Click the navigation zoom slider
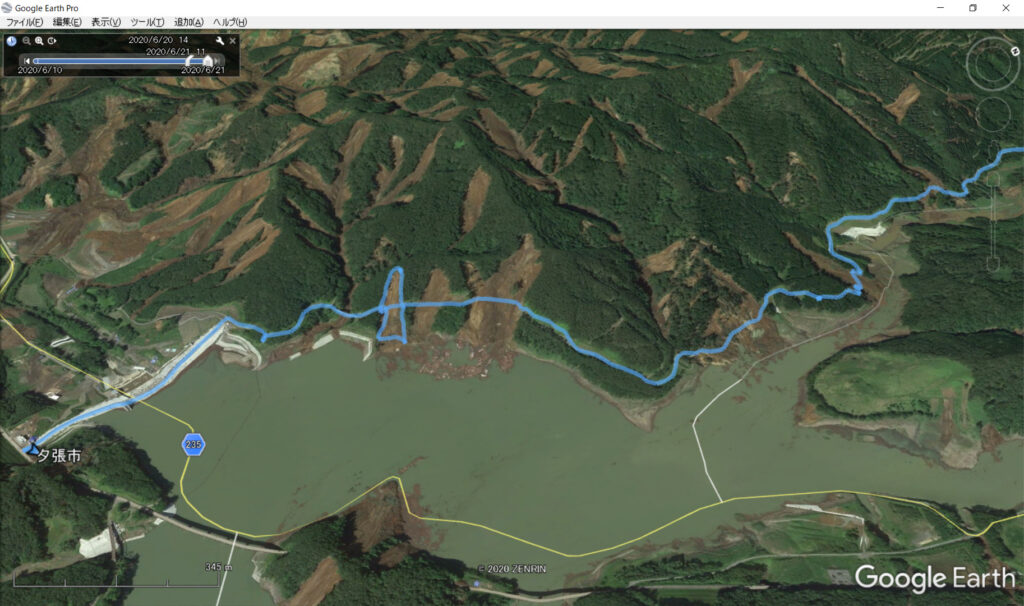This screenshot has height=606, width=1024. [x=993, y=222]
